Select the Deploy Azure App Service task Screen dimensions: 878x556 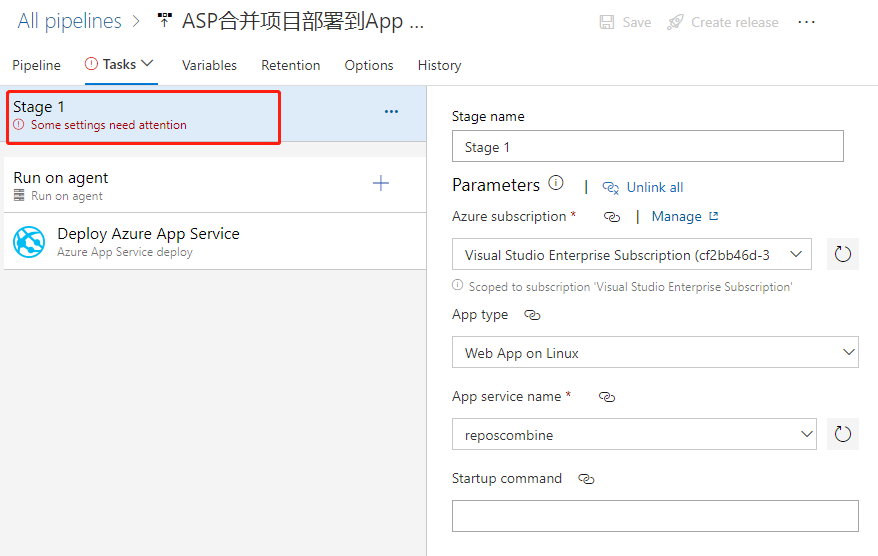tap(215, 241)
